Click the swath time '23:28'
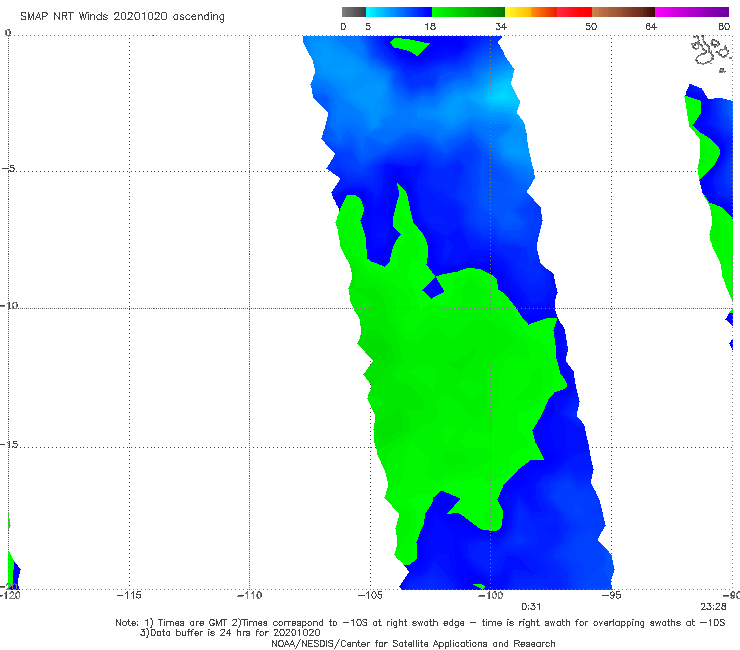The width and height of the screenshot is (740, 650). [x=713, y=607]
